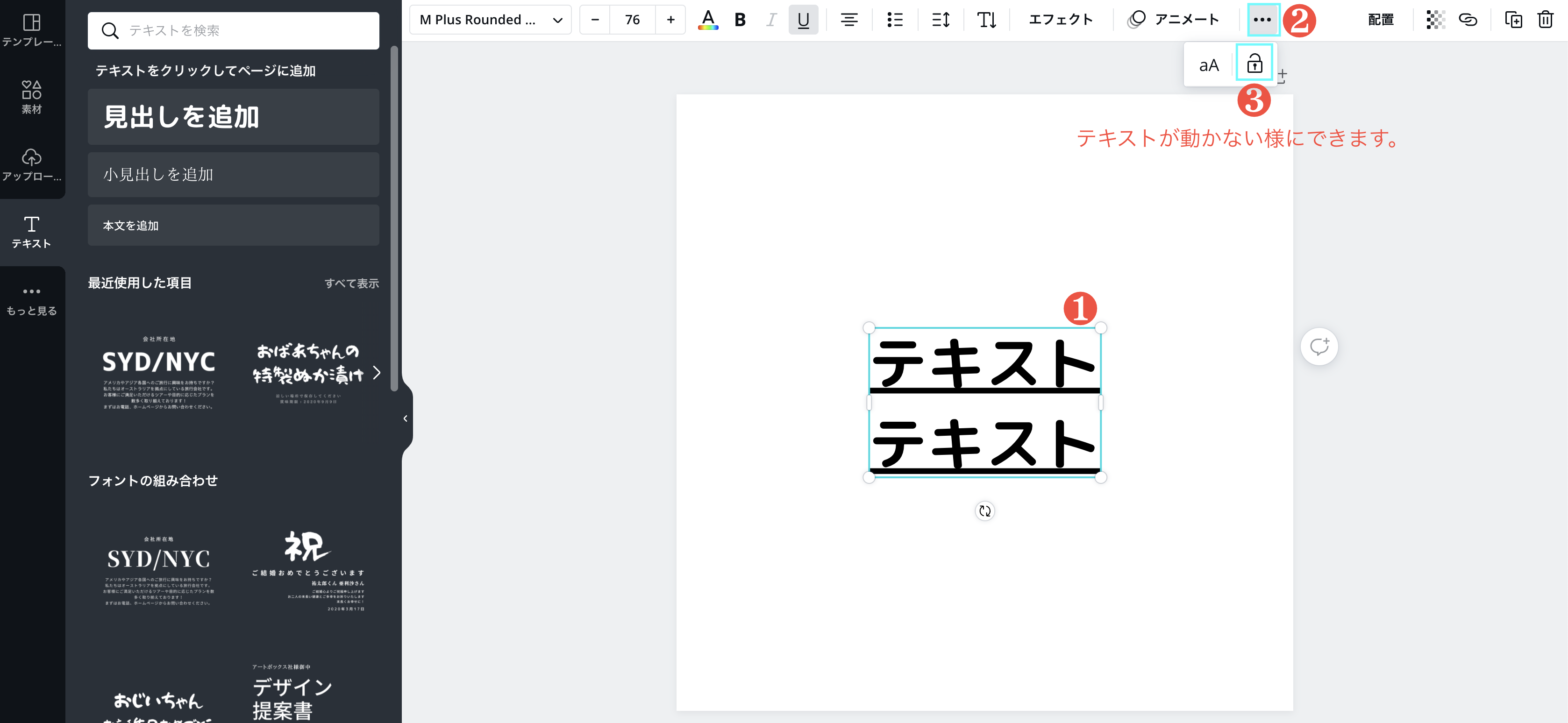The width and height of the screenshot is (1568, 723).
Task: Select the おばあちゃんの特製ぬか漬け text template
Action: [308, 372]
